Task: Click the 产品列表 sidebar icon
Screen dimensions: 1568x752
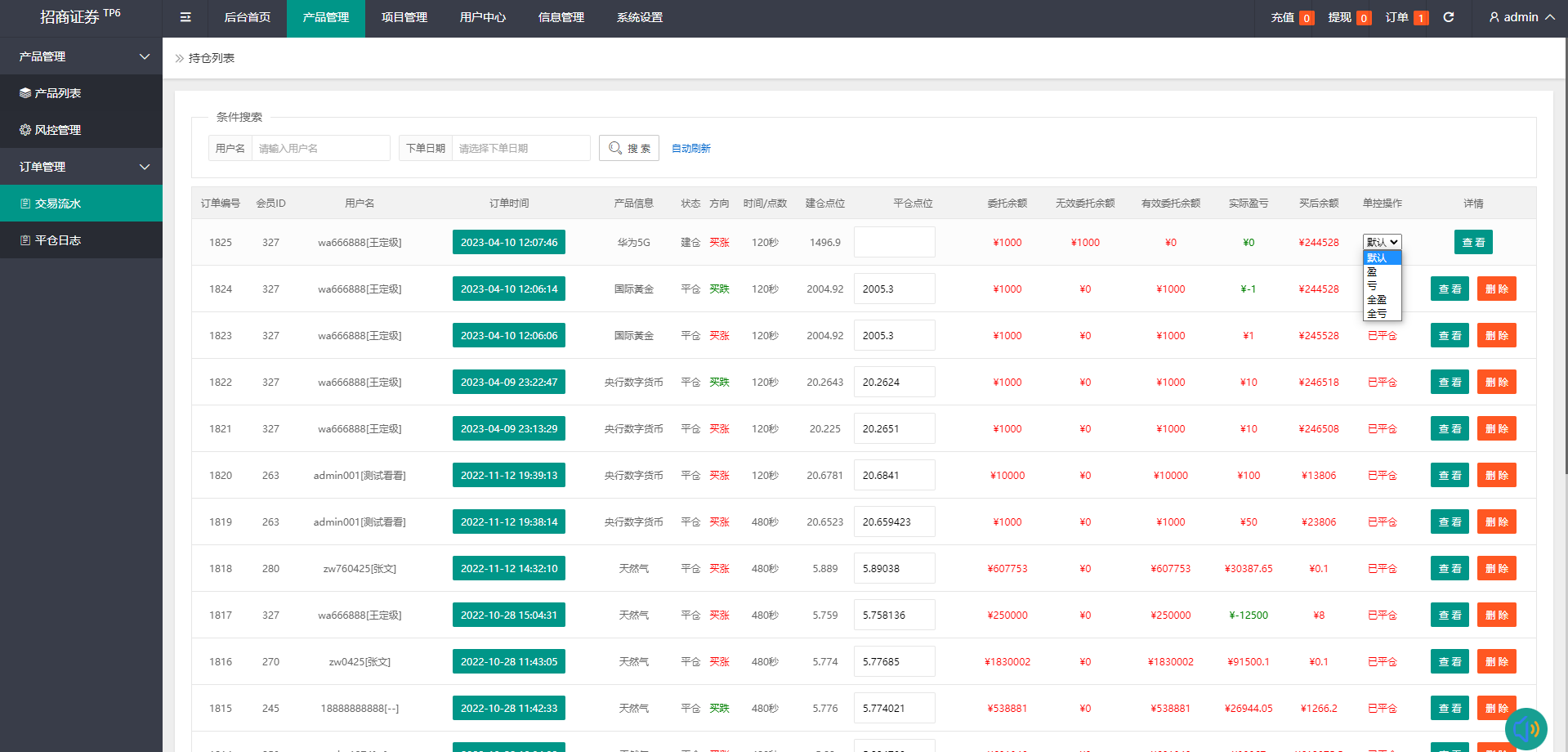Action: tap(25, 93)
